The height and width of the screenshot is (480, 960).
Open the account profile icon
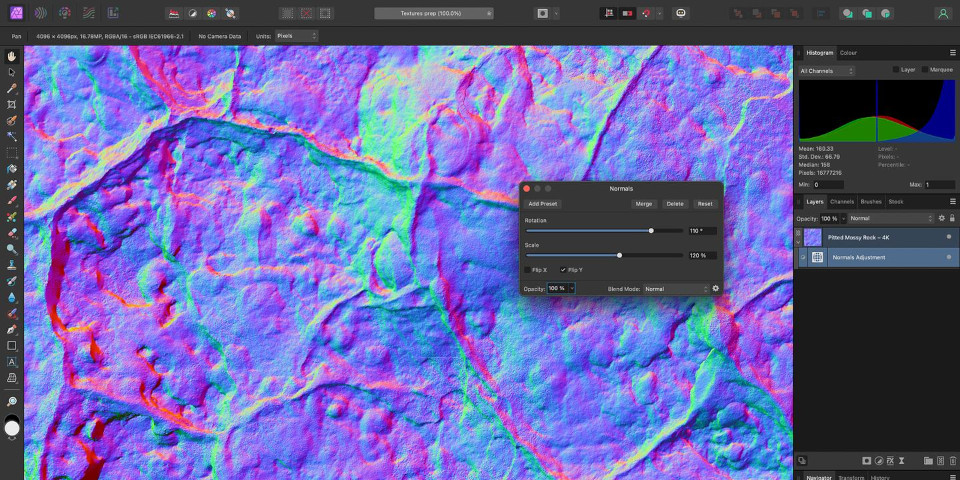[x=942, y=14]
